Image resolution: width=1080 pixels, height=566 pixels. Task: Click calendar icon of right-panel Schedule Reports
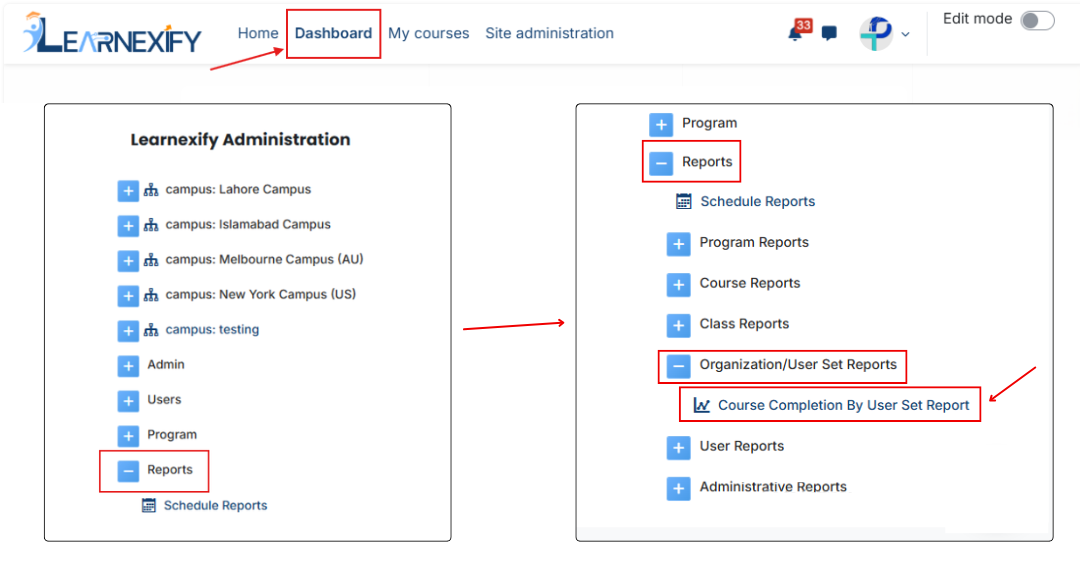[x=683, y=201]
